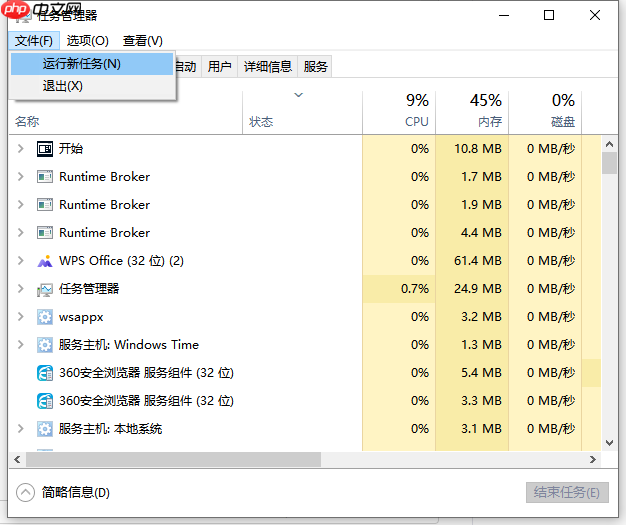Image resolution: width=626 pixels, height=525 pixels.
Task: Expand the Runtime Broker row using 1.9 MB
Action: click(20, 205)
